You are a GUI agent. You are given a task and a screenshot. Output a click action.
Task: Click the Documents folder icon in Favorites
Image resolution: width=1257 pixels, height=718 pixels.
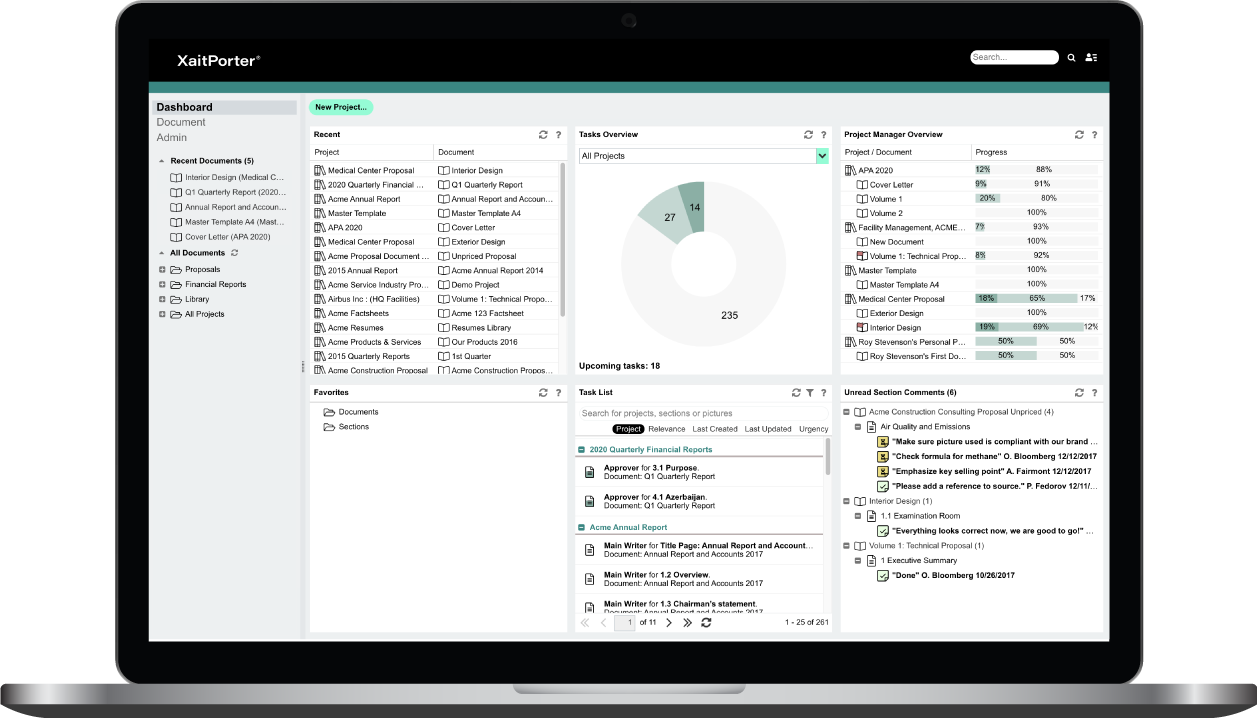[x=329, y=412]
